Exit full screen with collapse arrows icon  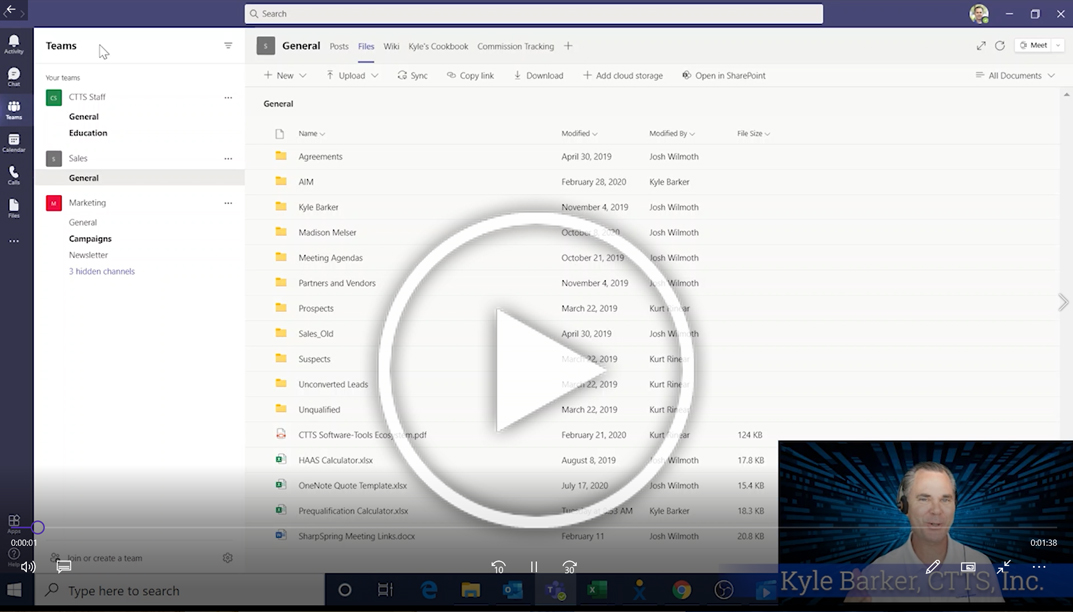point(1003,567)
